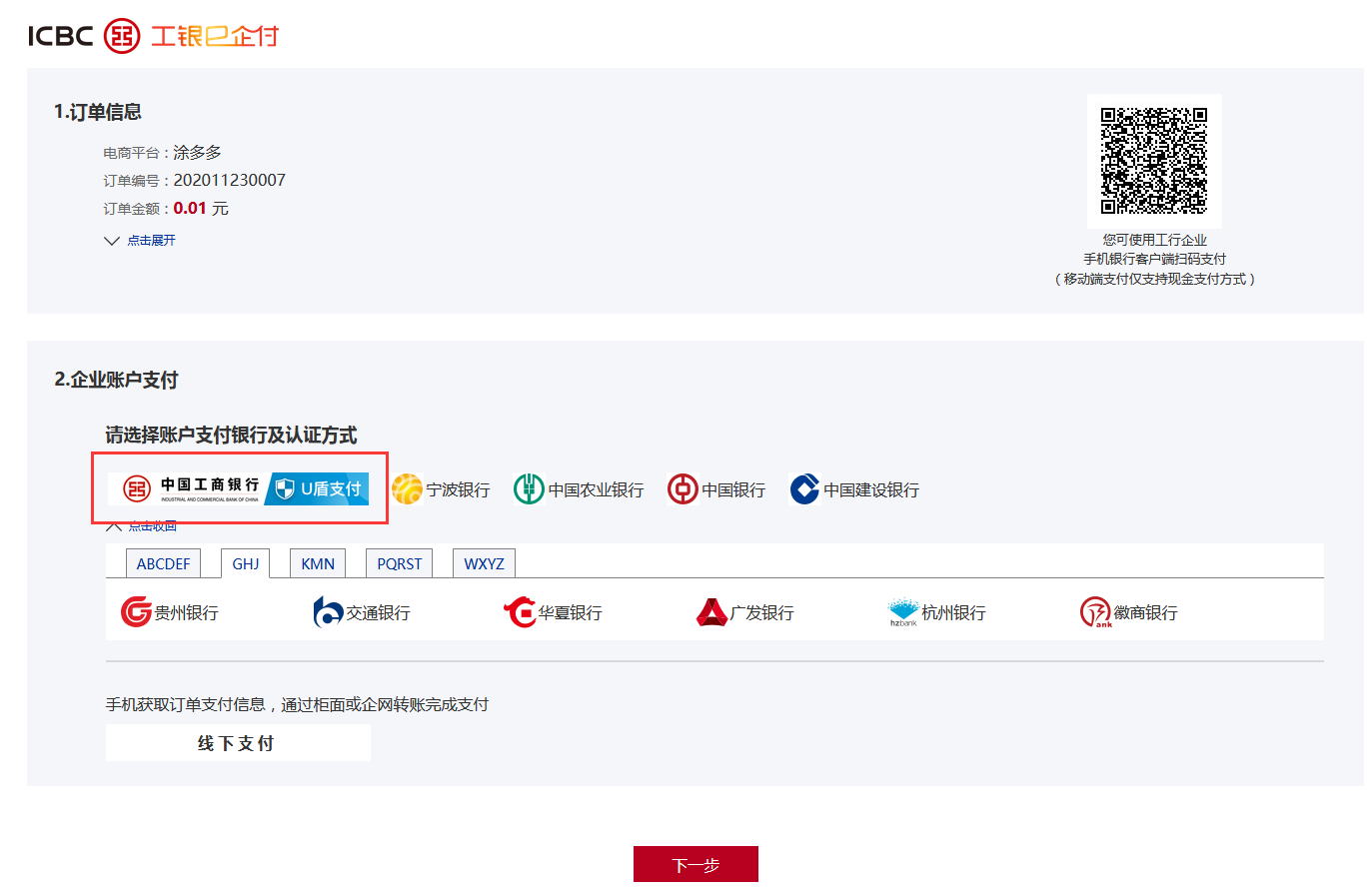Click the 线下支付 button
This screenshot has height=894, width=1372.
point(238,743)
